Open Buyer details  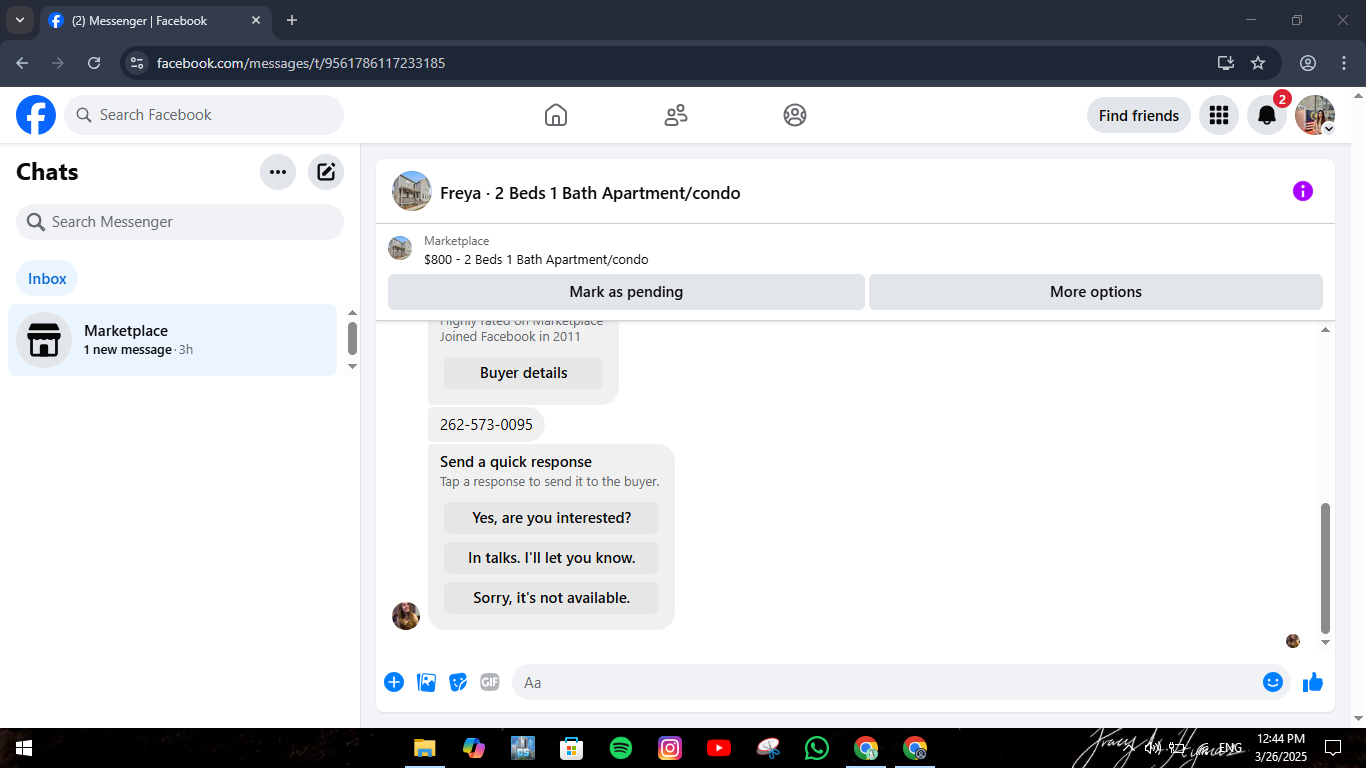[x=524, y=373]
